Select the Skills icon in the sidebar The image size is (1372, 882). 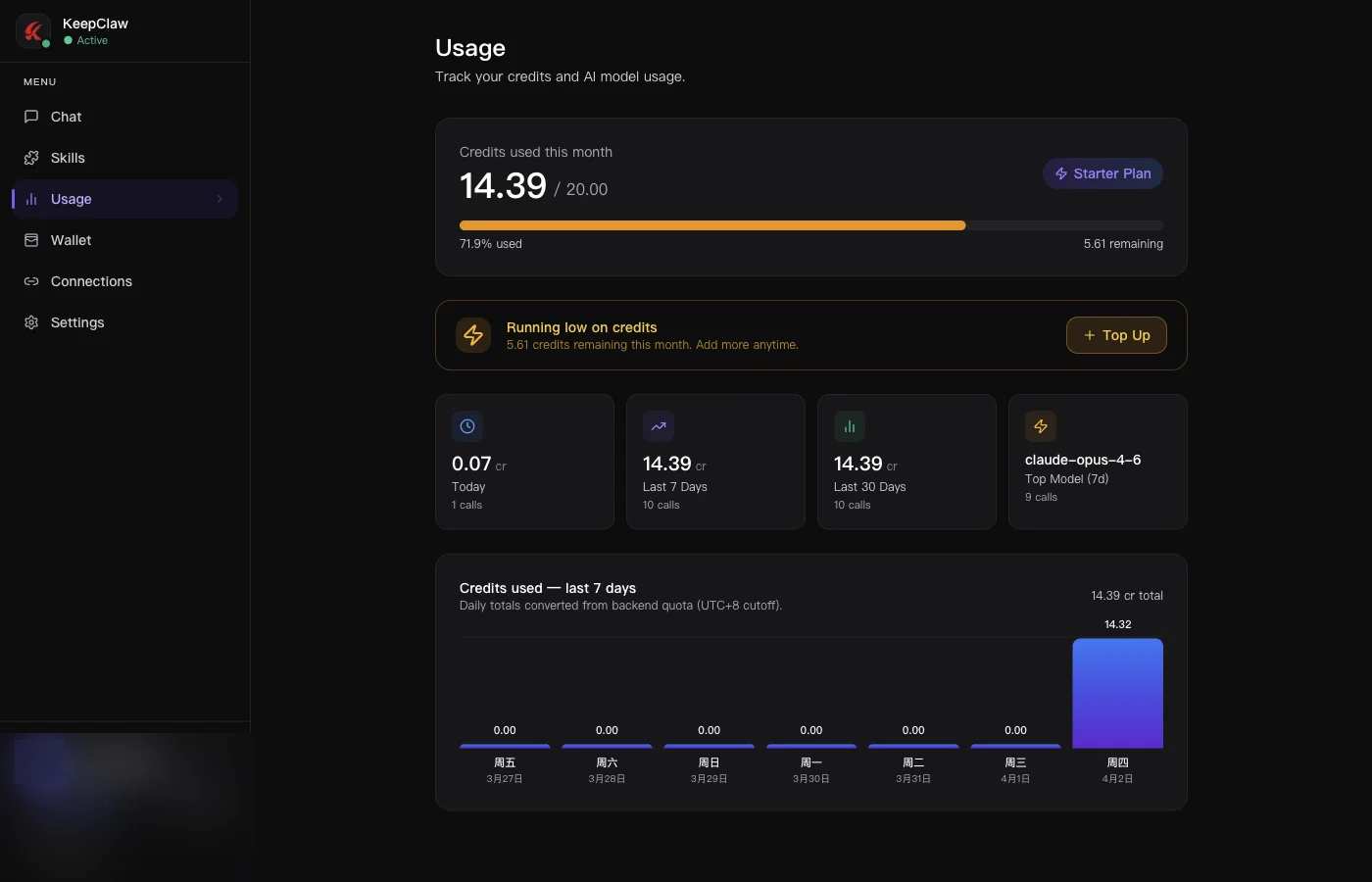tap(30, 158)
